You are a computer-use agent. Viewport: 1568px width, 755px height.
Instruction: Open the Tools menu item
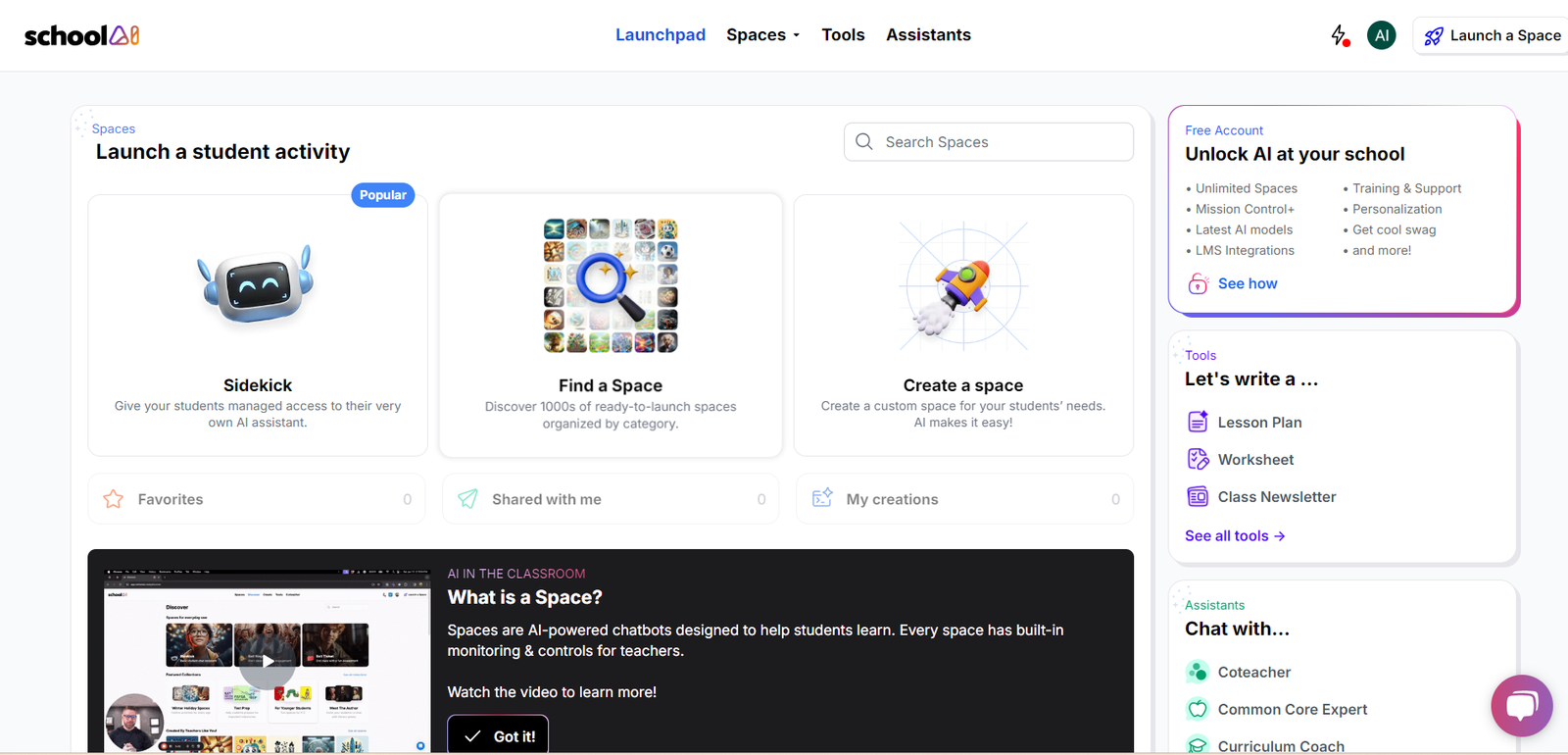(x=843, y=35)
